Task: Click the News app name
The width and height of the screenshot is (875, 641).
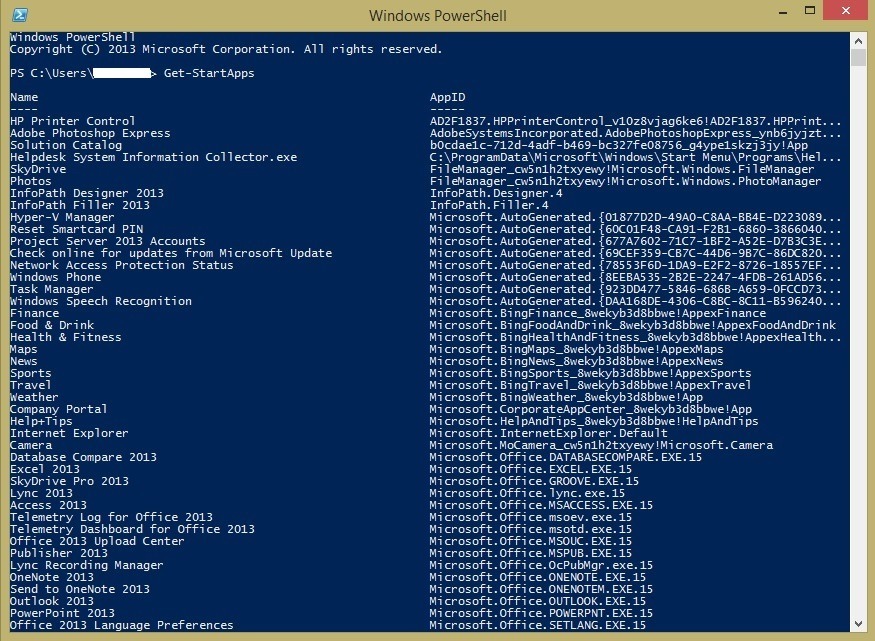Action: [24, 361]
